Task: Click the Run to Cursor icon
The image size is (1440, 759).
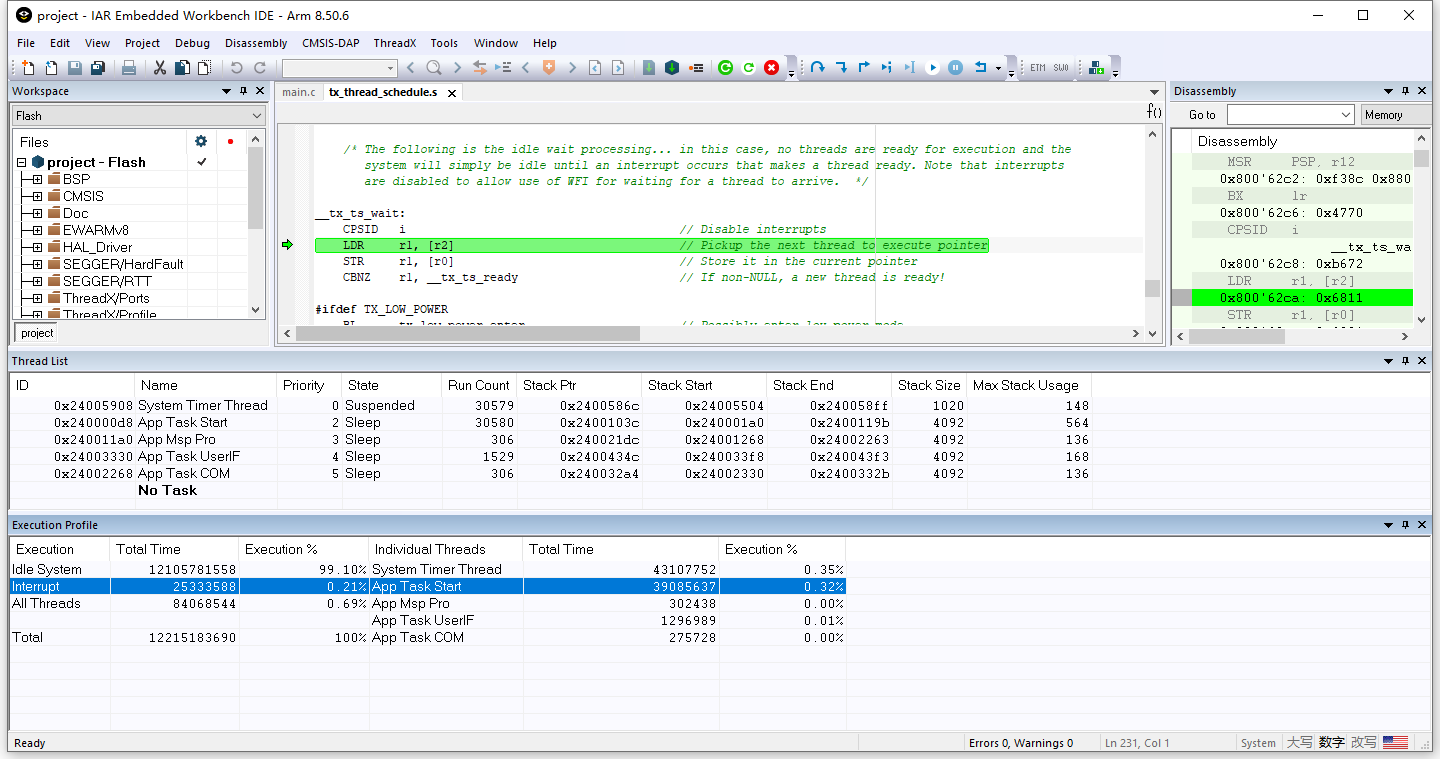Action: point(910,68)
